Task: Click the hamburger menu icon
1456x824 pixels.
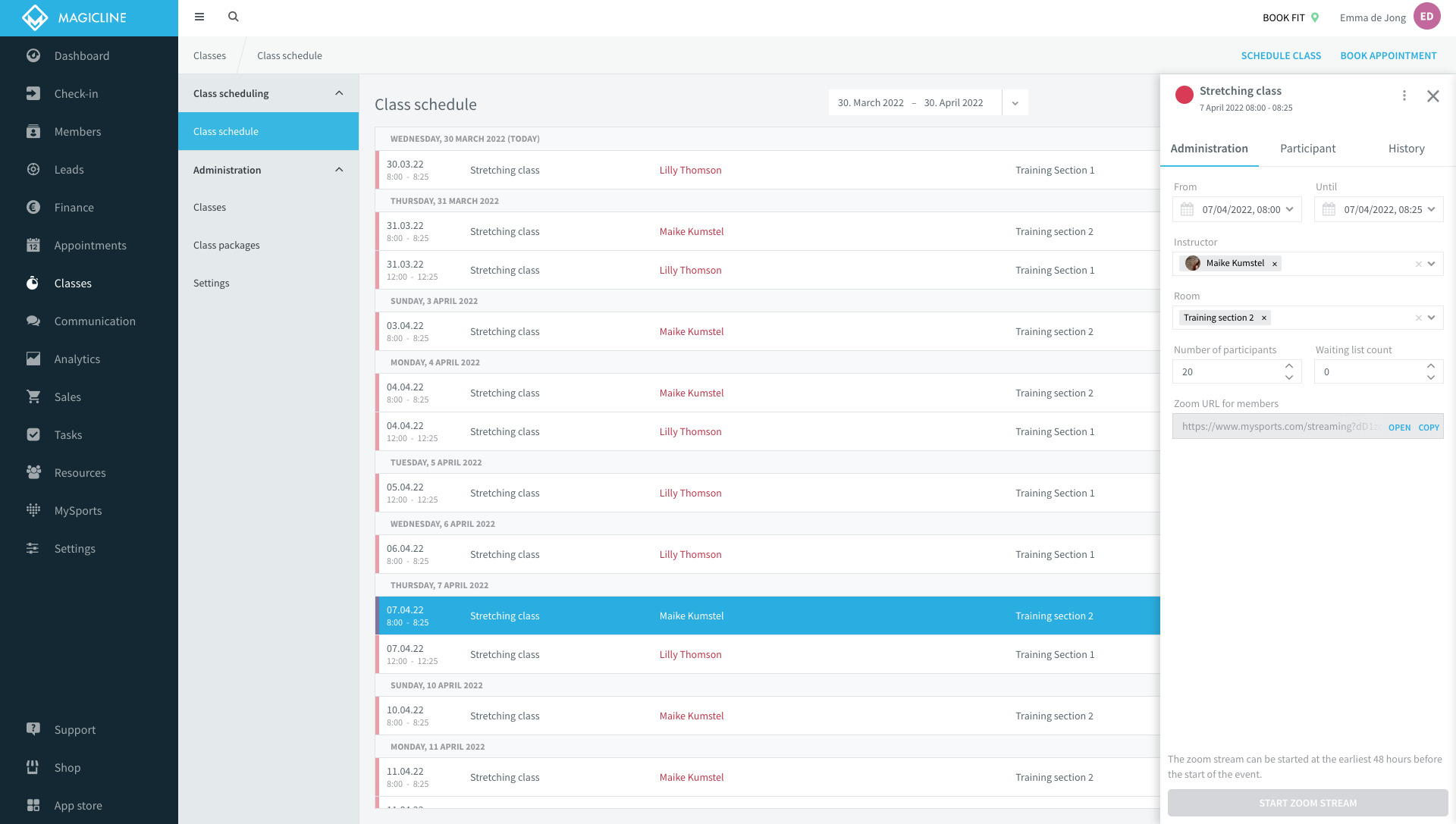Action: [199, 17]
